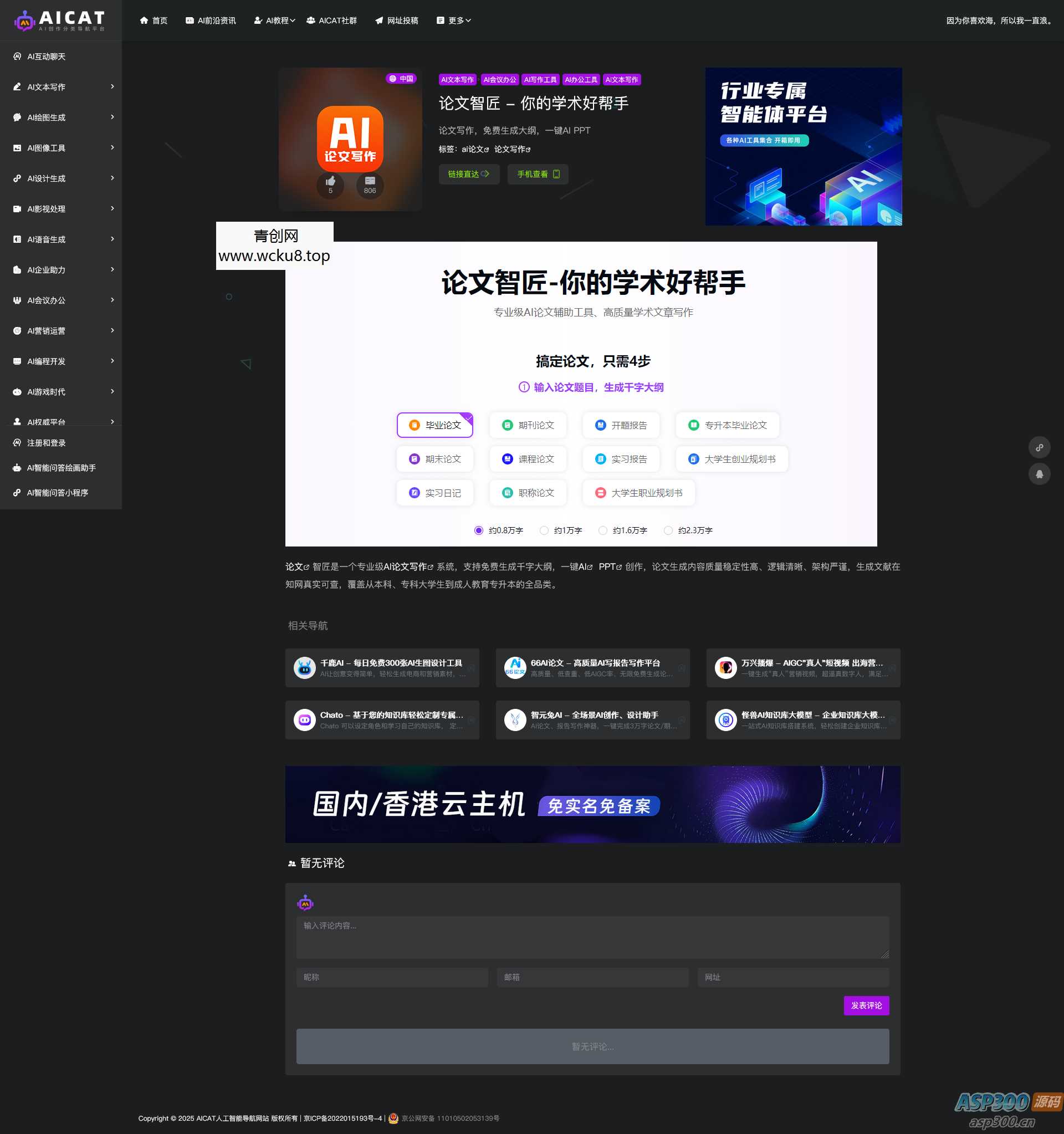Image resolution: width=1064 pixels, height=1134 pixels.
Task: Choose the 约2.3万字 length option
Action: 668,530
